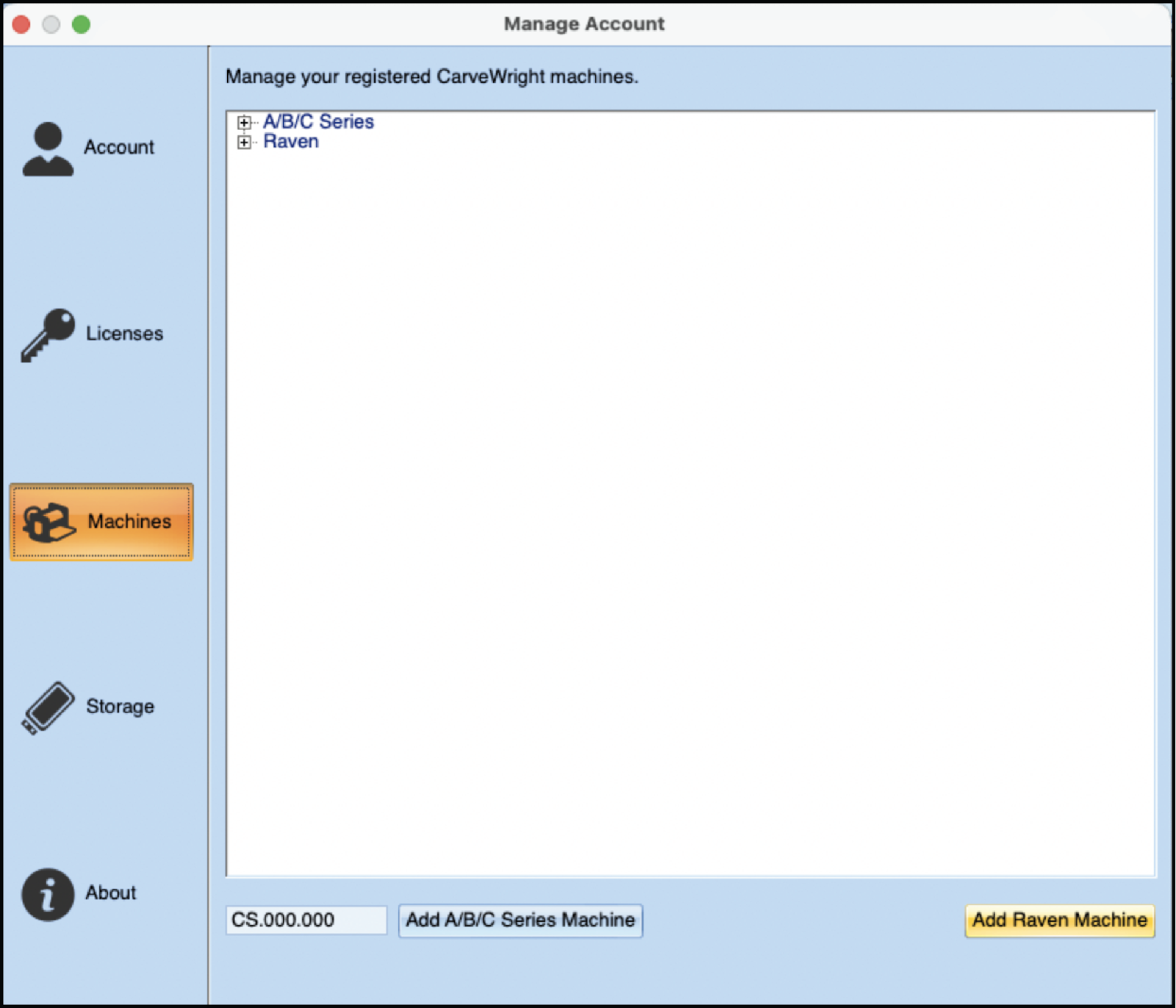Switch to the Licenses section label

124,333
